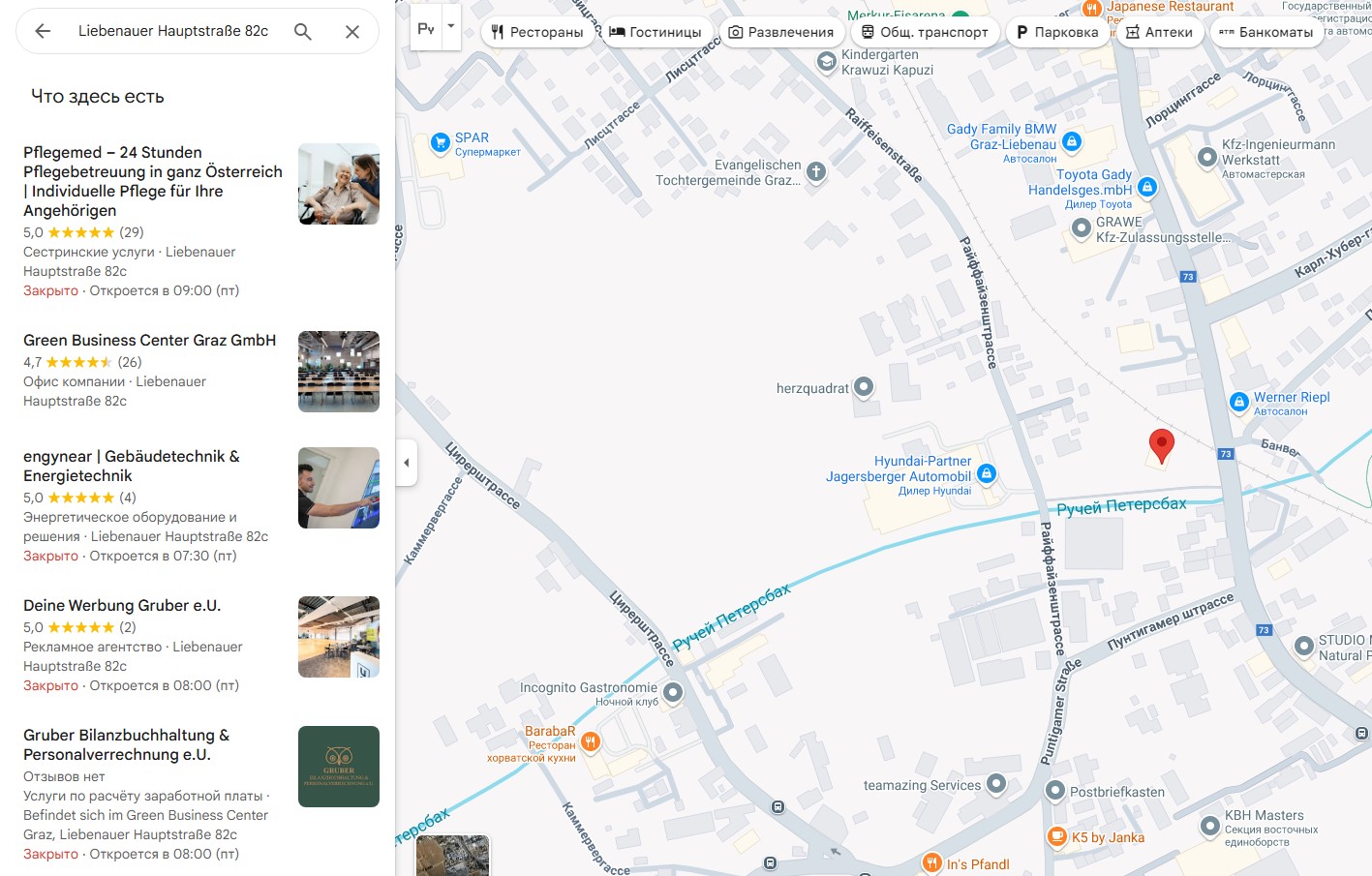Viewport: 1372px width, 876px height.
Task: View Gruber Bilanzbuchhaltung logo thumbnail
Action: click(x=339, y=767)
